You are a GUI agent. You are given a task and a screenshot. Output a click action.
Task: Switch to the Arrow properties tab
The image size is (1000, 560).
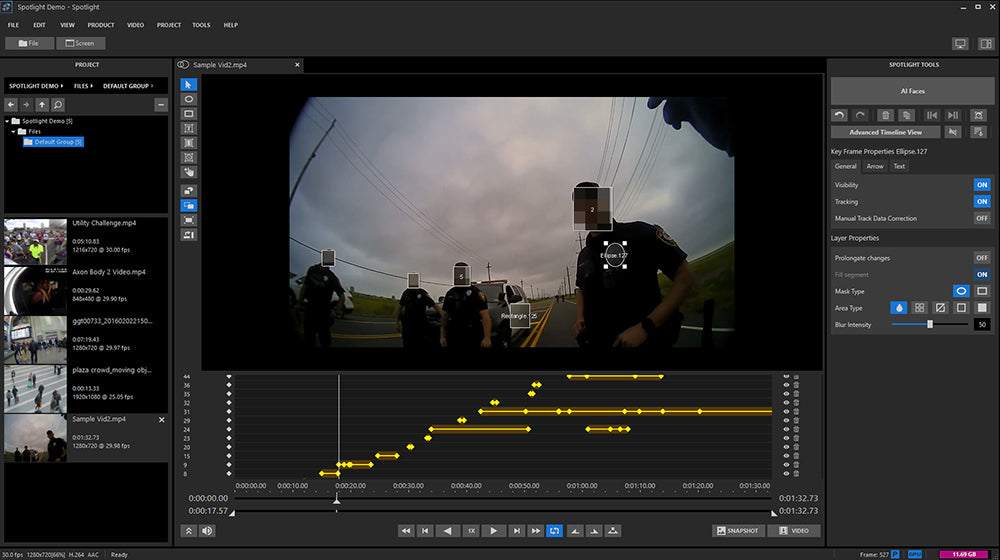pyautogui.click(x=874, y=166)
